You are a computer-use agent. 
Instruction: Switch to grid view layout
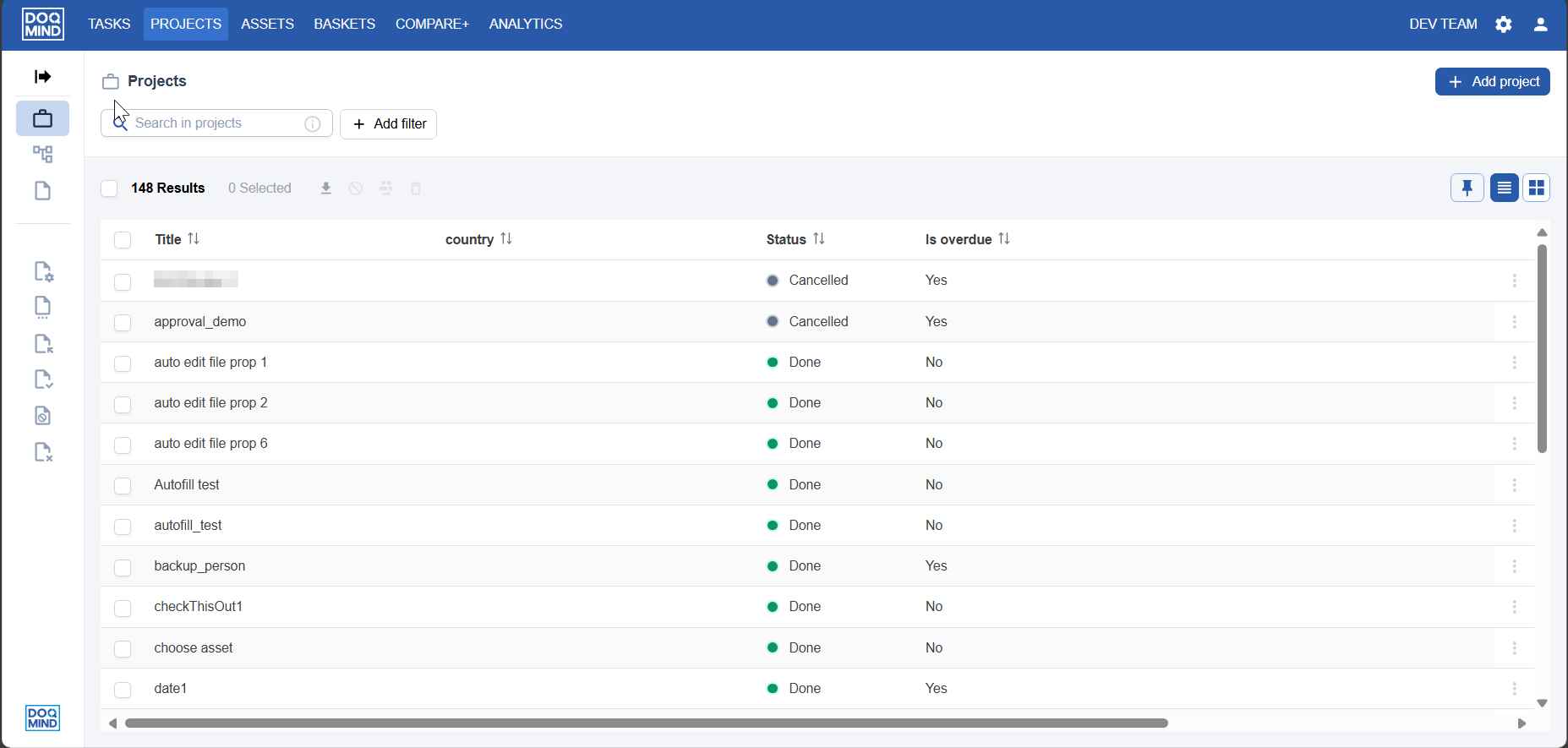pos(1536,188)
